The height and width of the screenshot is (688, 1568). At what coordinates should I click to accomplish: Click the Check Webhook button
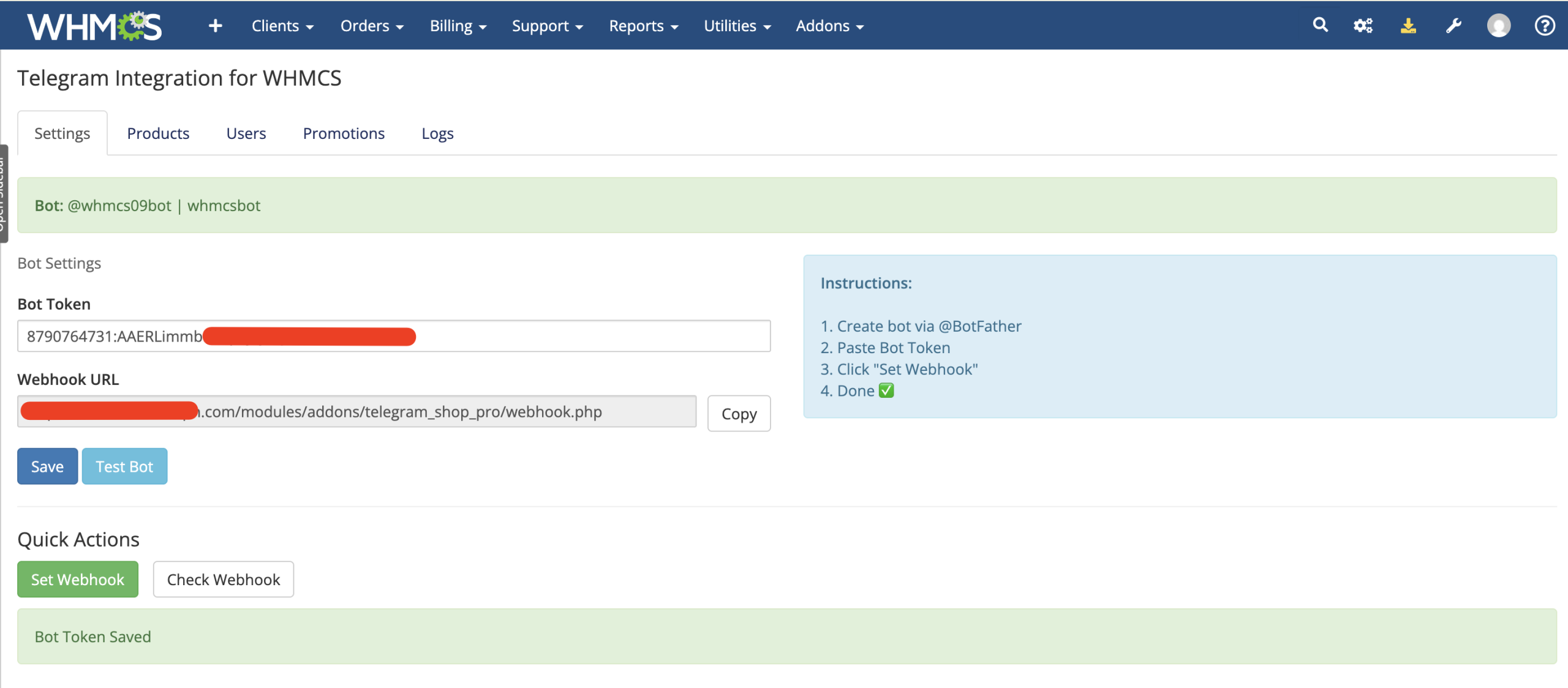[x=224, y=580]
